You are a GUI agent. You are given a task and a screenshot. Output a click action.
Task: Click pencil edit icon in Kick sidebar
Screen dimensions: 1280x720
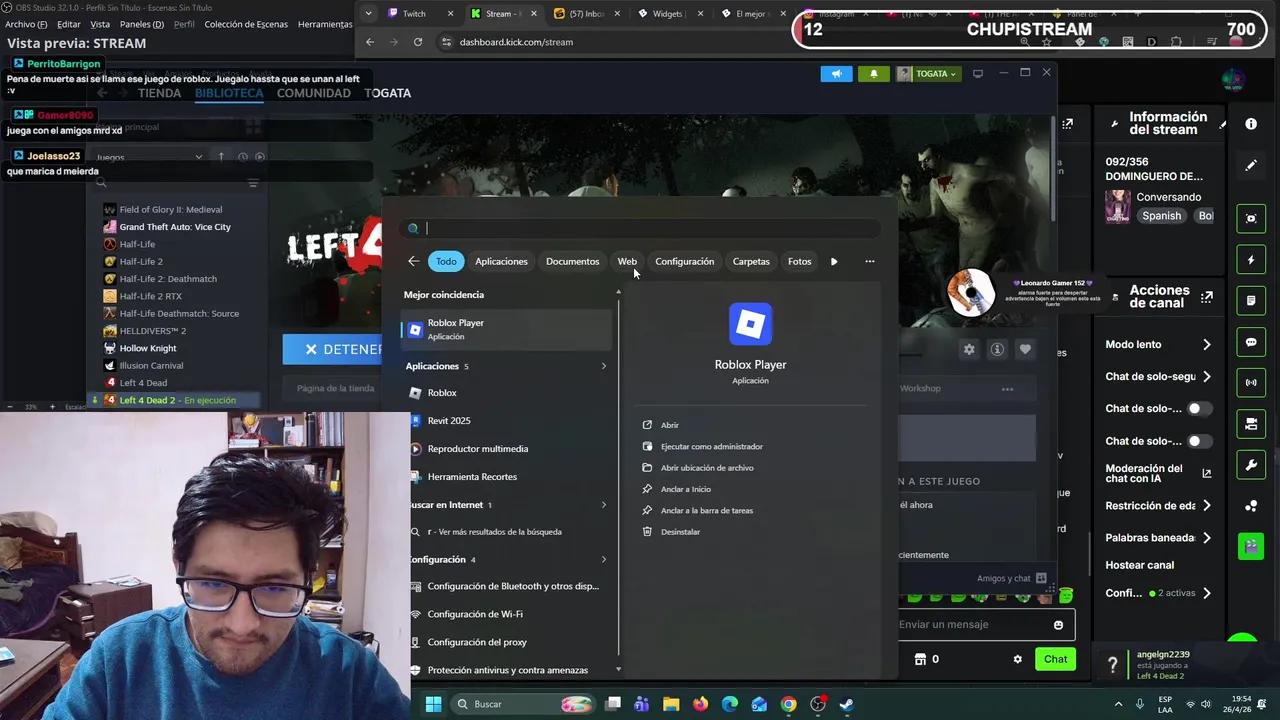pos(1251,165)
